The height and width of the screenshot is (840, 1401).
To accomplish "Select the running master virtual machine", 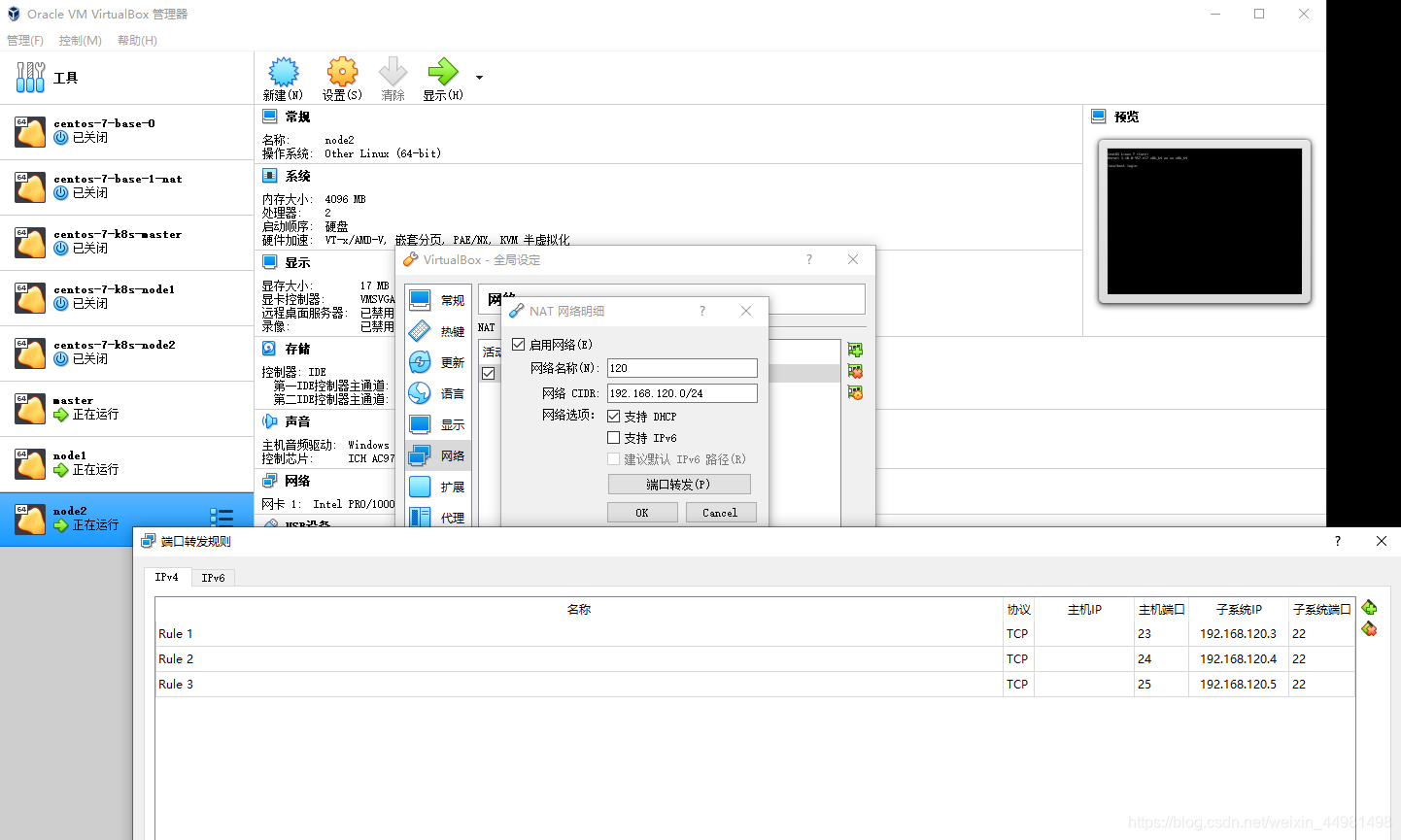I will click(126, 409).
